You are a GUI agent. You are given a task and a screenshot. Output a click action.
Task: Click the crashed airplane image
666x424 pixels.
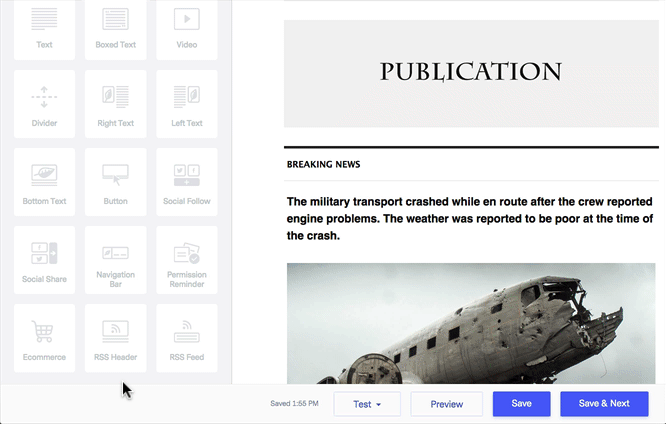[x=471, y=323]
